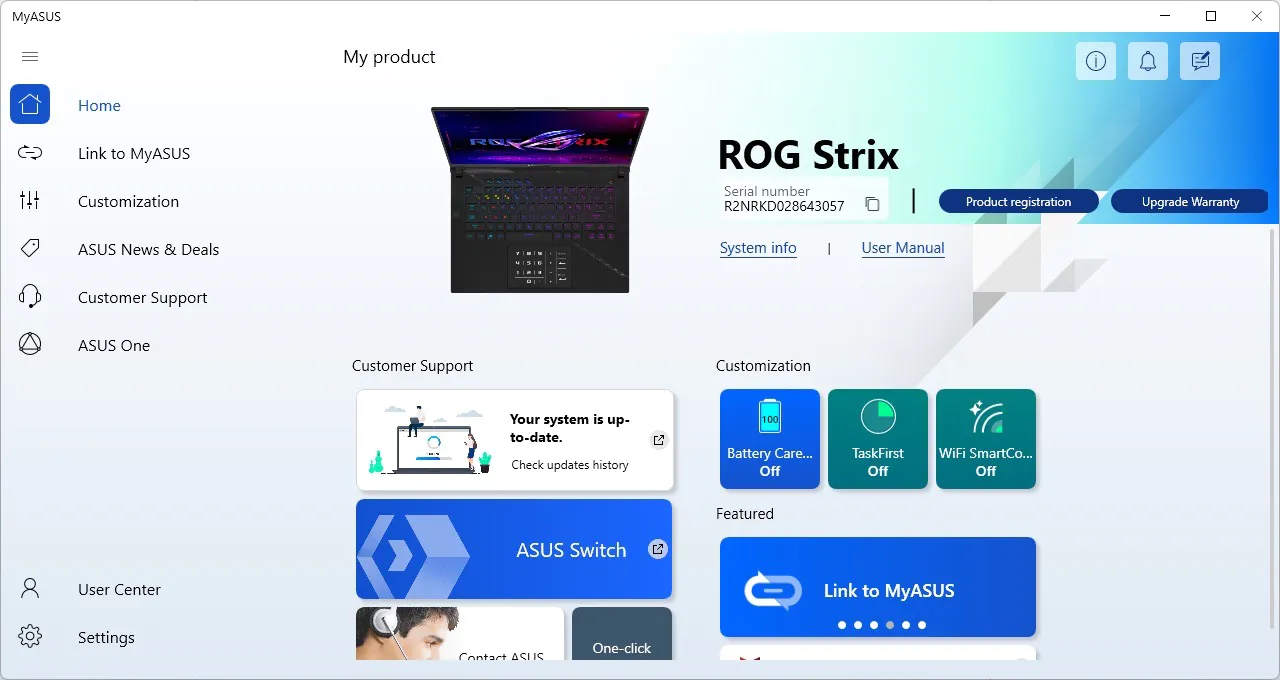Viewport: 1280px width, 680px height.
Task: Click the 'Customer Support' section heading
Action: point(413,366)
